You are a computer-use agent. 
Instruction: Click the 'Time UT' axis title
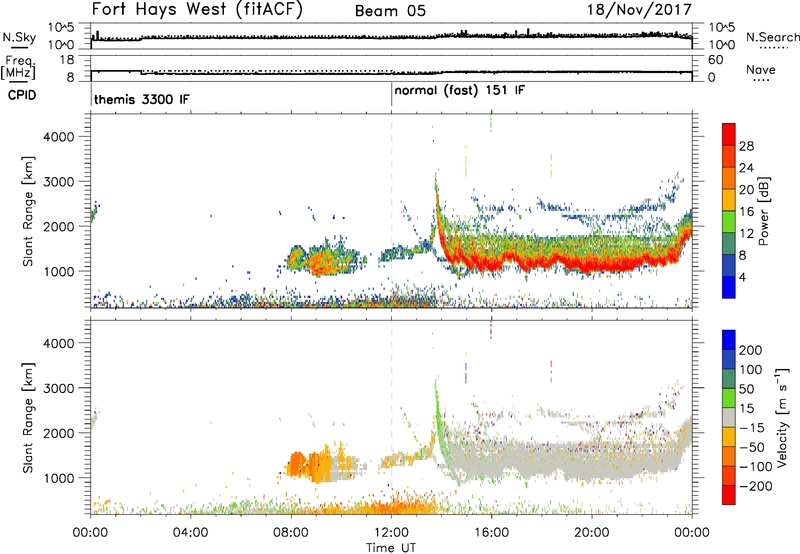(x=391, y=548)
